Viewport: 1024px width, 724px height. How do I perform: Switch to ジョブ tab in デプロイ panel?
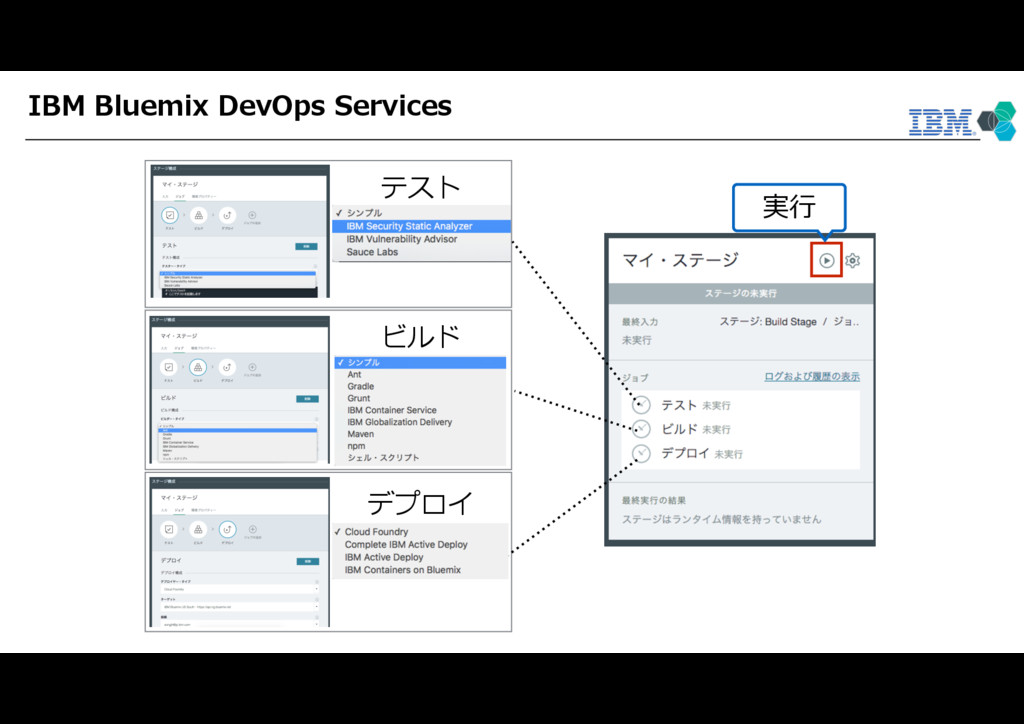(x=180, y=510)
